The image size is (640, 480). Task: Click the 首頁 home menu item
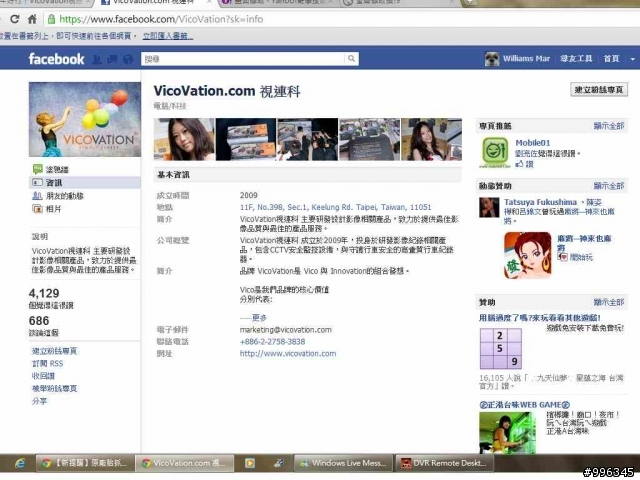pyautogui.click(x=611, y=59)
